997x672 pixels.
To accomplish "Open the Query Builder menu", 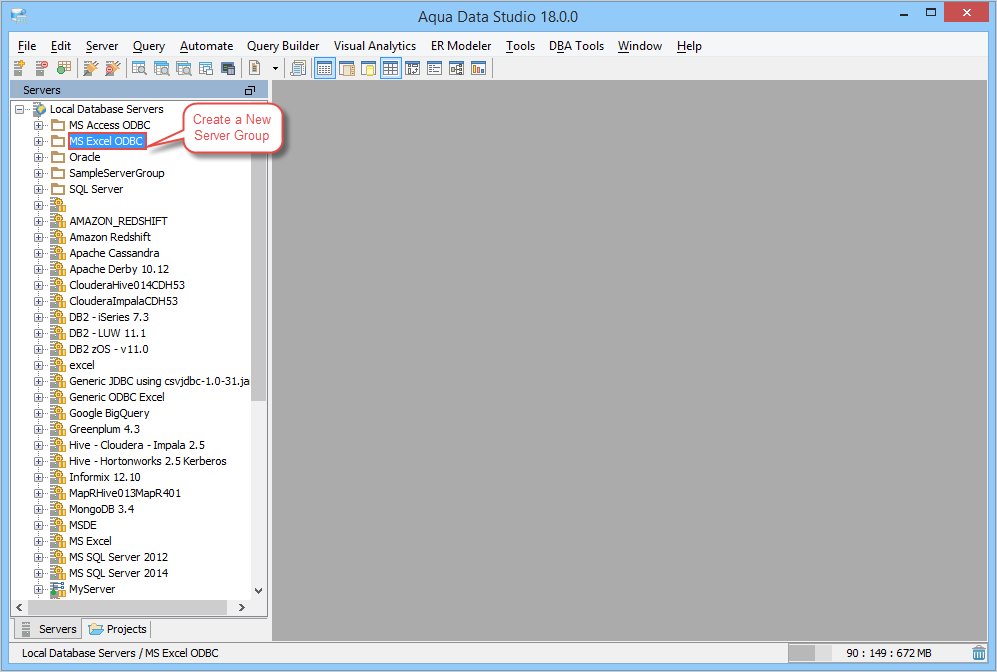I will [283, 46].
